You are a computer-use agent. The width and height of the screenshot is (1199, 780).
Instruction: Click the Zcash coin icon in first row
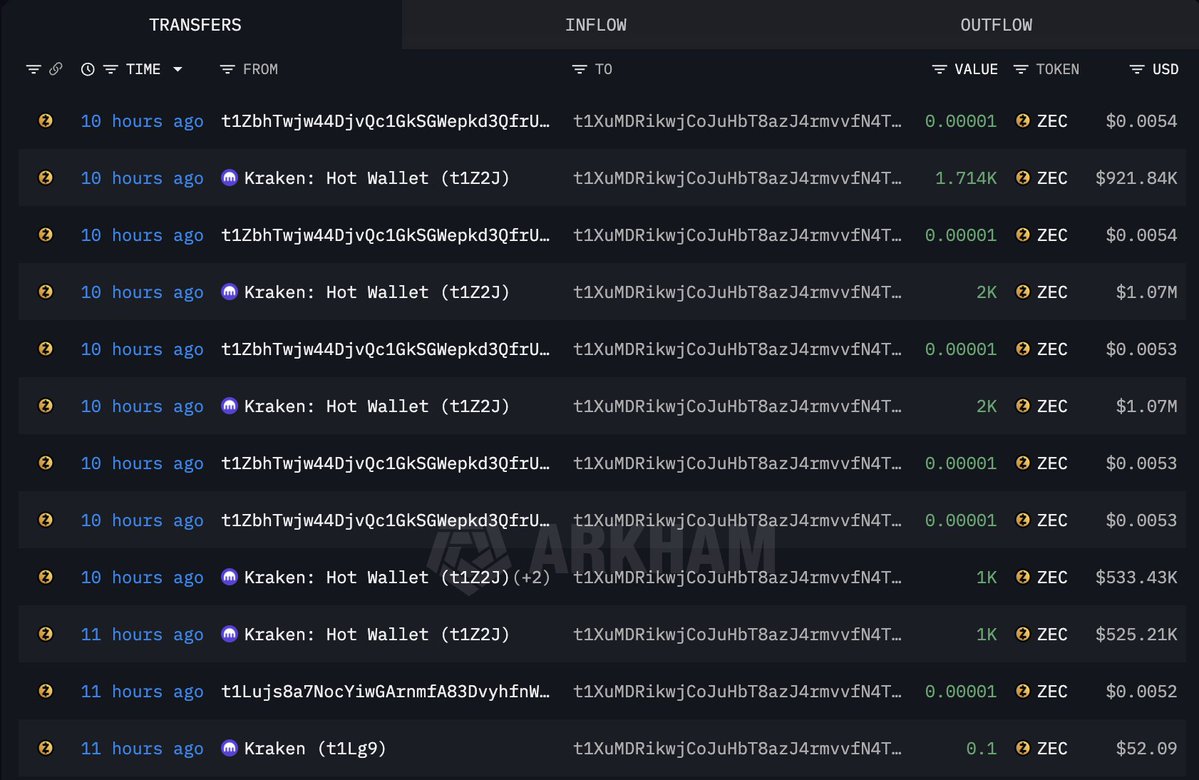click(x=45, y=121)
